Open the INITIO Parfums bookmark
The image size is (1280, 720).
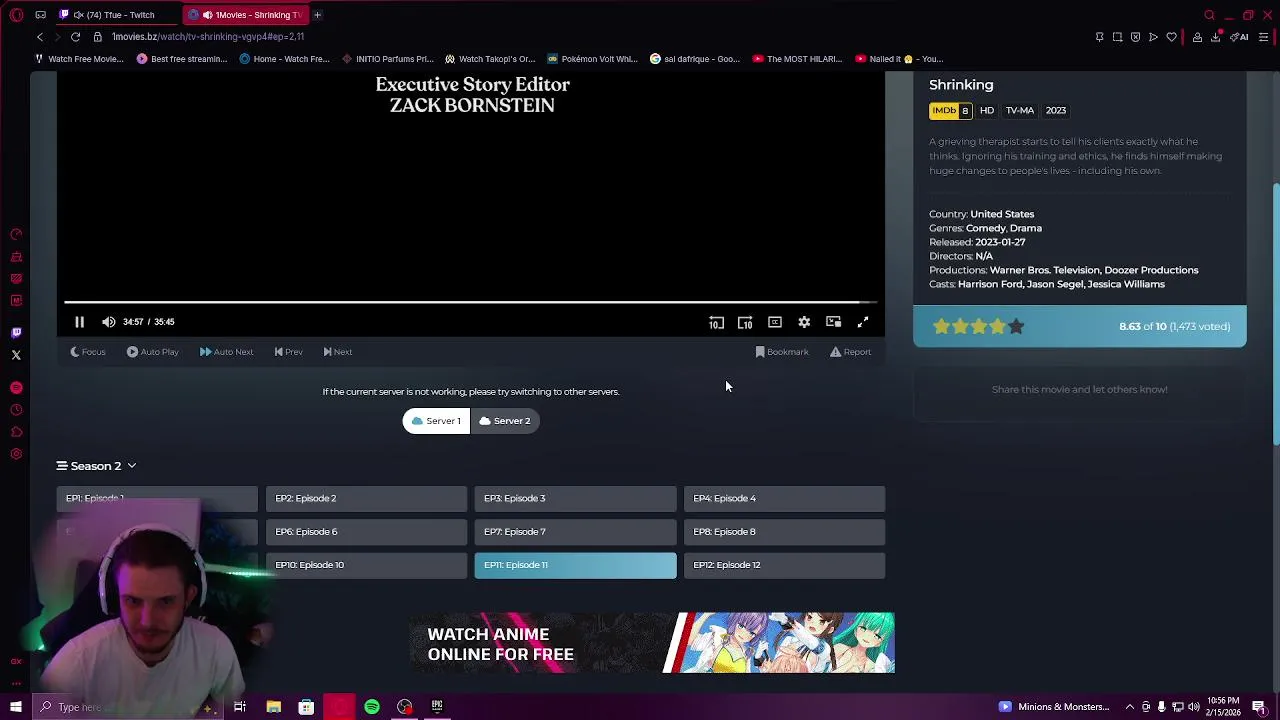pos(388,59)
